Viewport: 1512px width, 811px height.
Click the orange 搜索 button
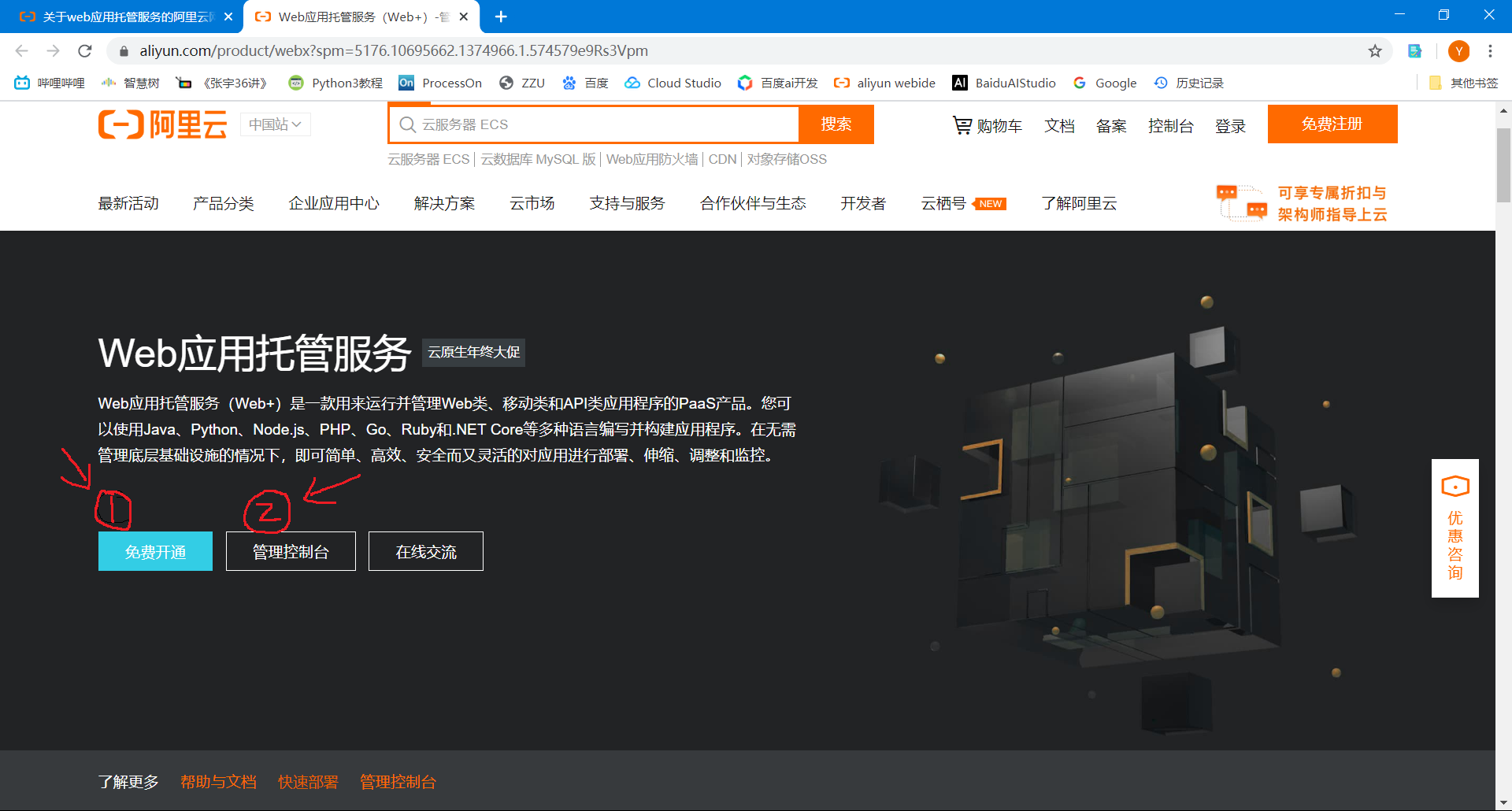(x=836, y=124)
